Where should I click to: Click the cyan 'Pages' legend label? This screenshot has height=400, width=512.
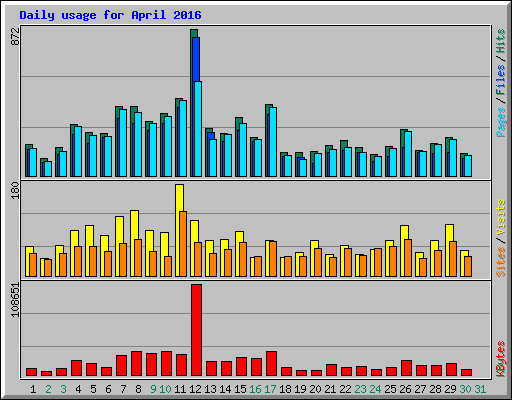(501, 122)
